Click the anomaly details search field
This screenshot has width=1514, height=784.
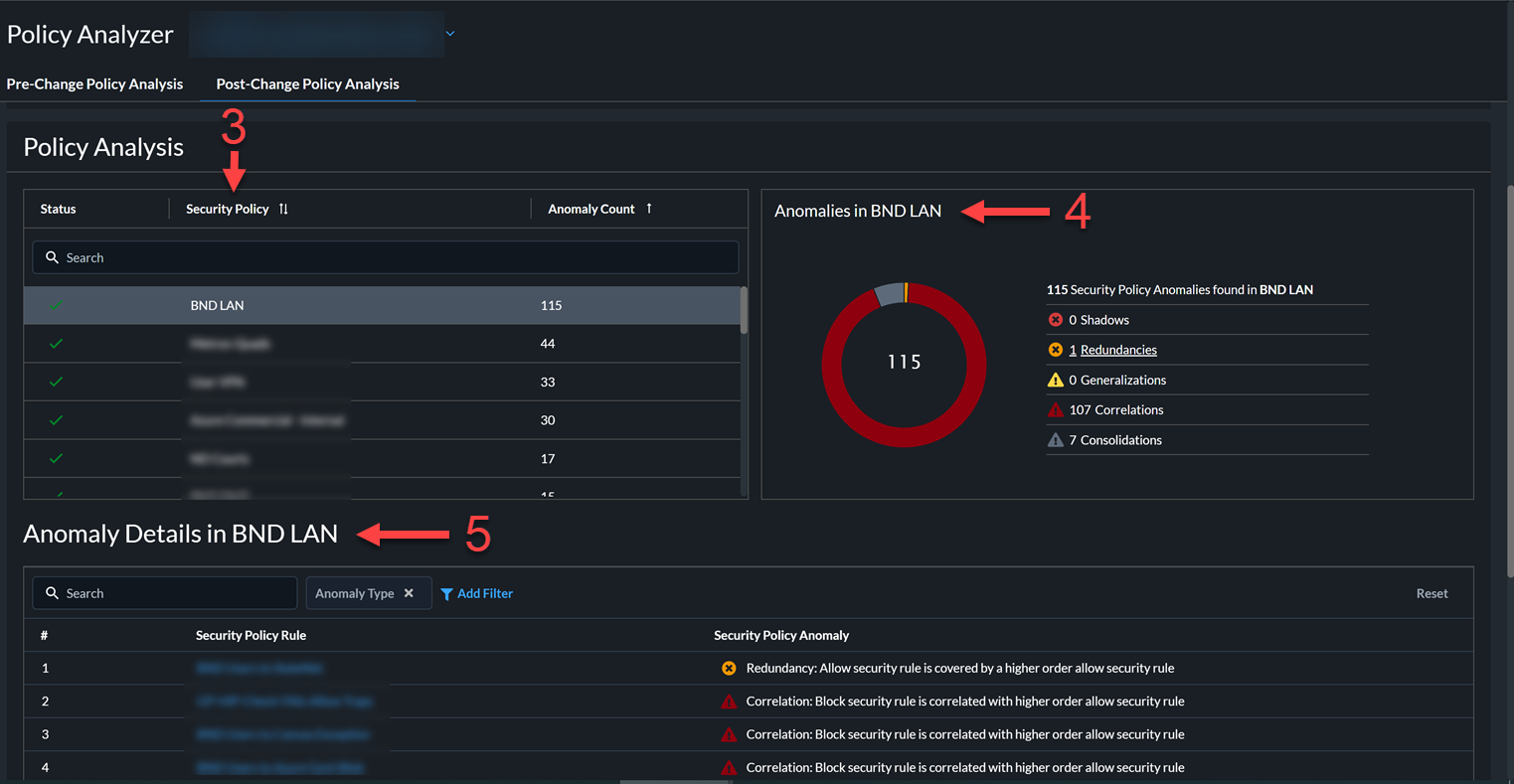tap(165, 593)
